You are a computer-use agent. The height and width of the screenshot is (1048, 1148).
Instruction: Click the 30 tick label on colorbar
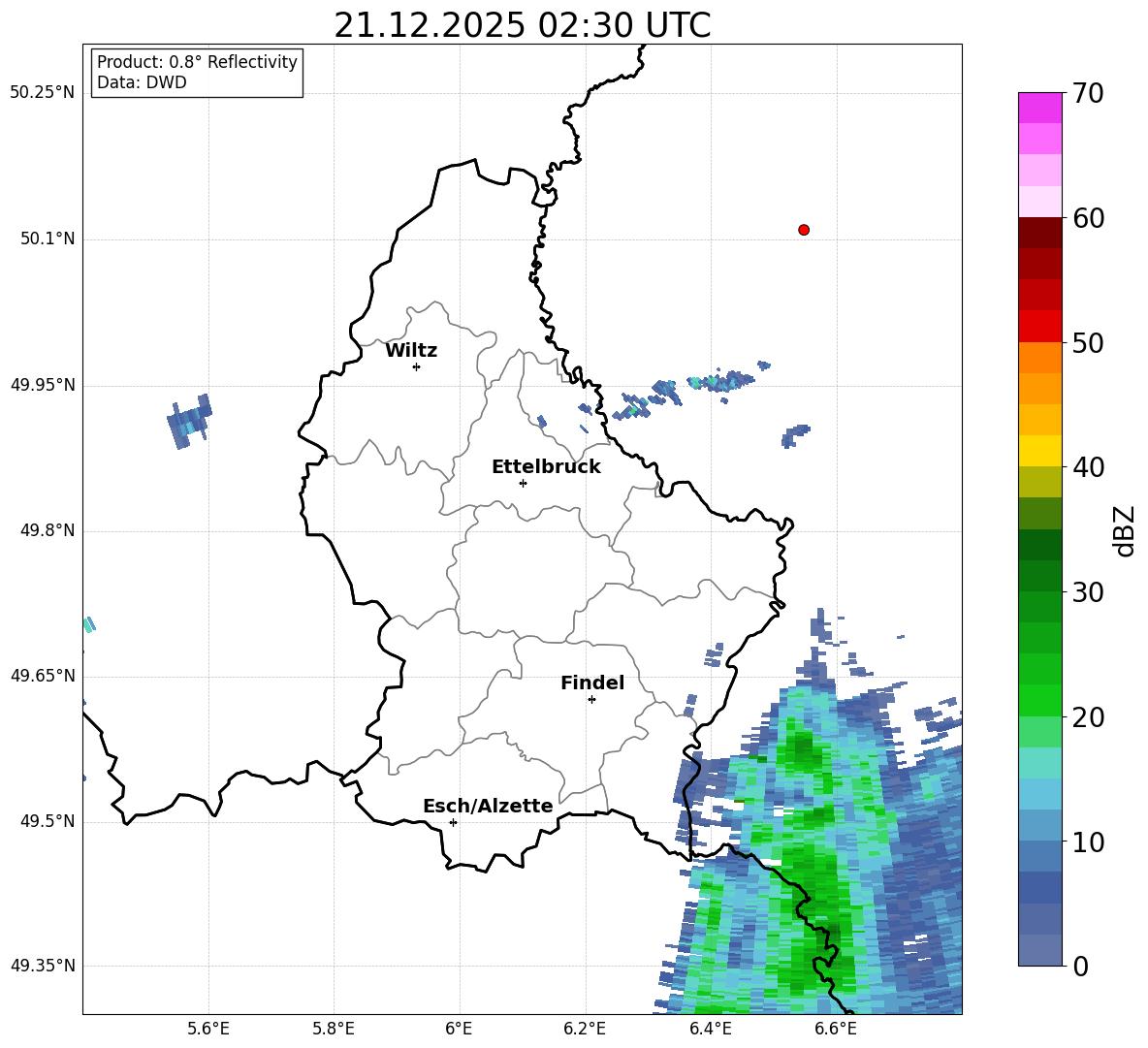1088,592
